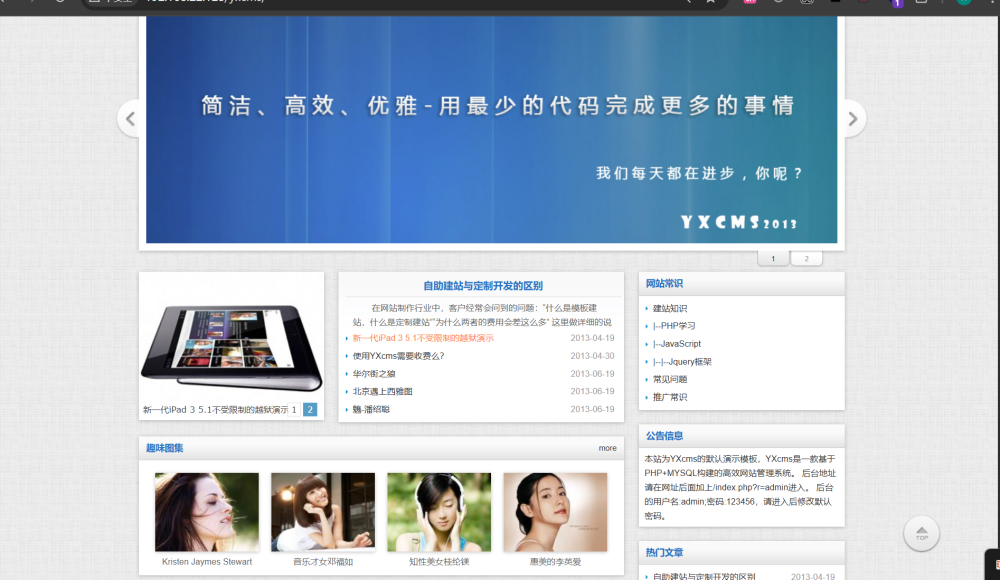The height and width of the screenshot is (580, 1000).
Task: Click the back-to-top round button
Action: tap(921, 533)
